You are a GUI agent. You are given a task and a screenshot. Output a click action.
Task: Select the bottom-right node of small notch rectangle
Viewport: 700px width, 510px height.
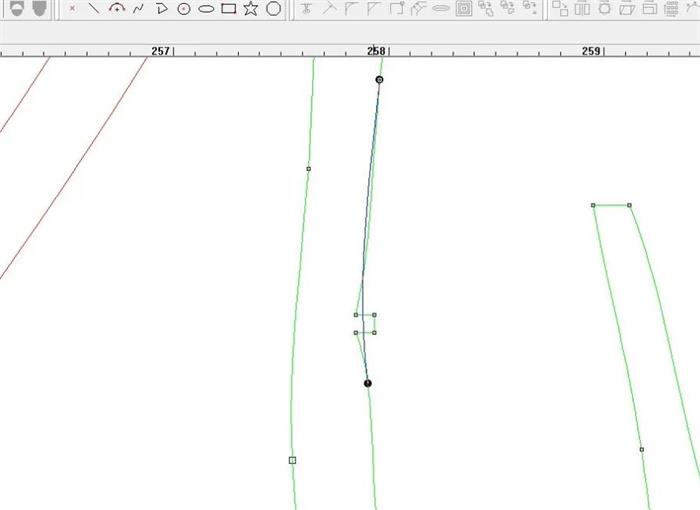tap(374, 333)
